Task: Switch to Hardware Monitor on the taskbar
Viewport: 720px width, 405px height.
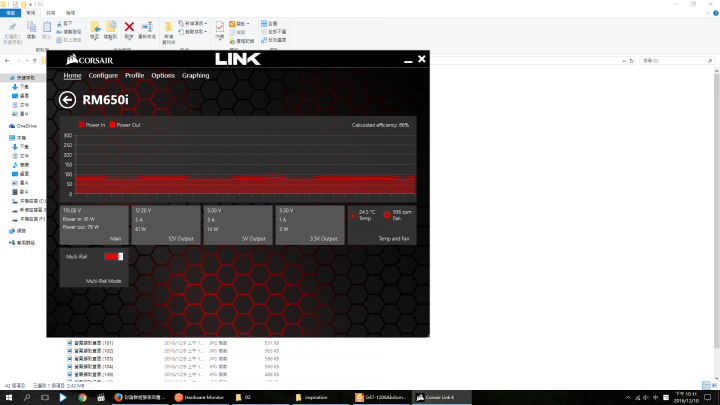Action: click(200, 397)
